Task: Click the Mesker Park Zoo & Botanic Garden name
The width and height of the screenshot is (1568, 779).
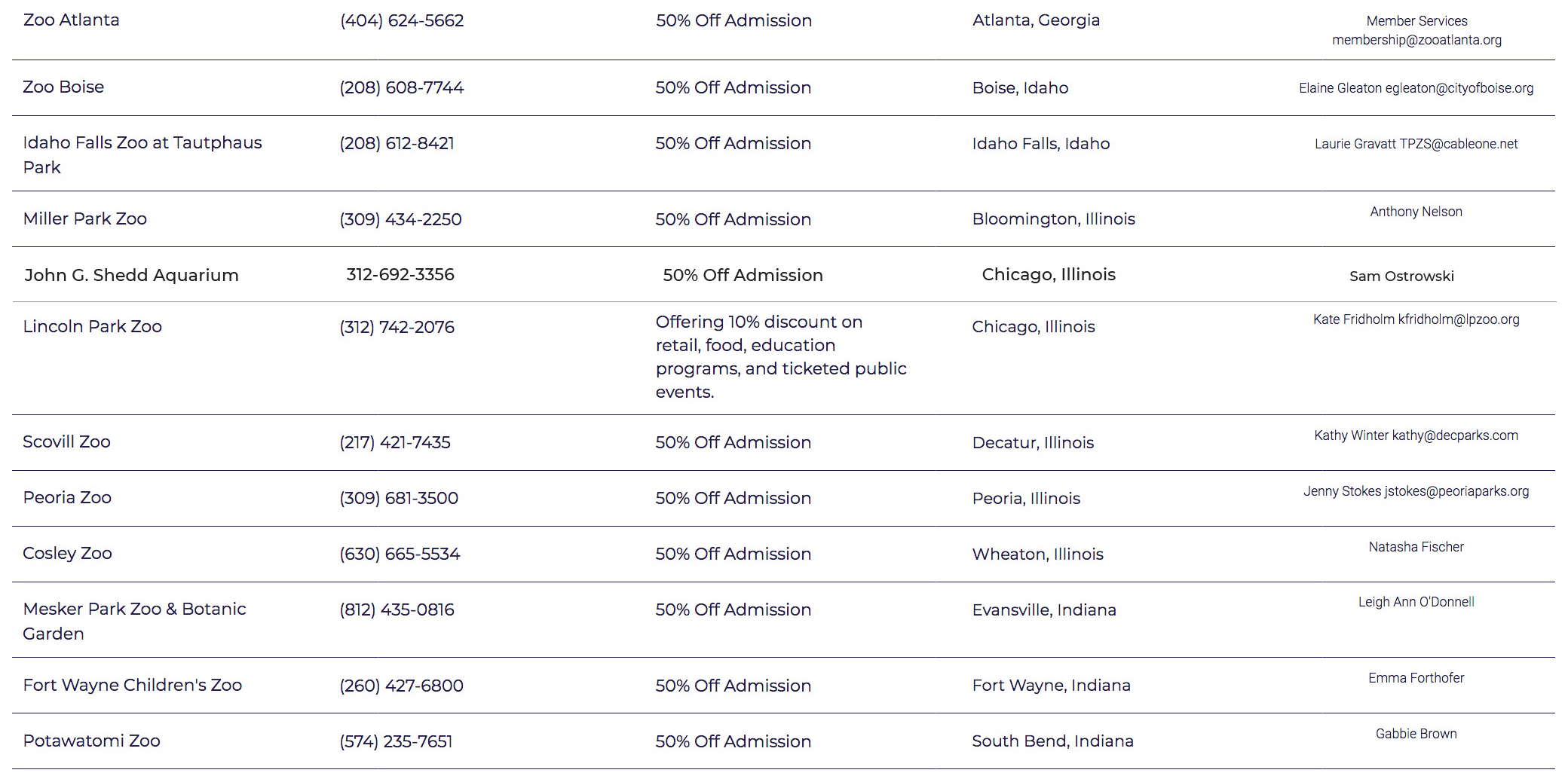Action: (x=135, y=621)
